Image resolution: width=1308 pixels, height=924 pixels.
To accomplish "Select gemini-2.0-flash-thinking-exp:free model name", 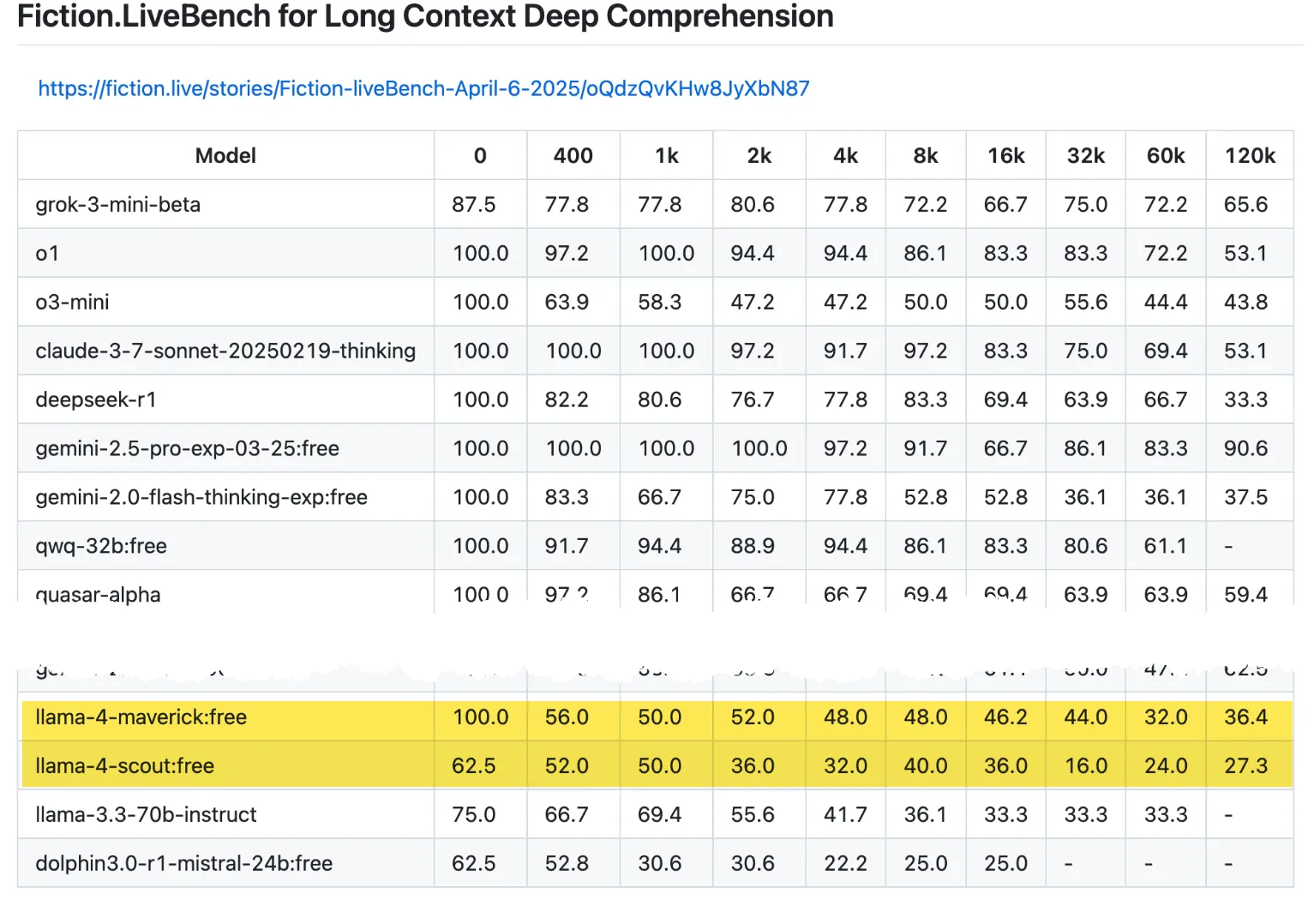I will click(201, 497).
